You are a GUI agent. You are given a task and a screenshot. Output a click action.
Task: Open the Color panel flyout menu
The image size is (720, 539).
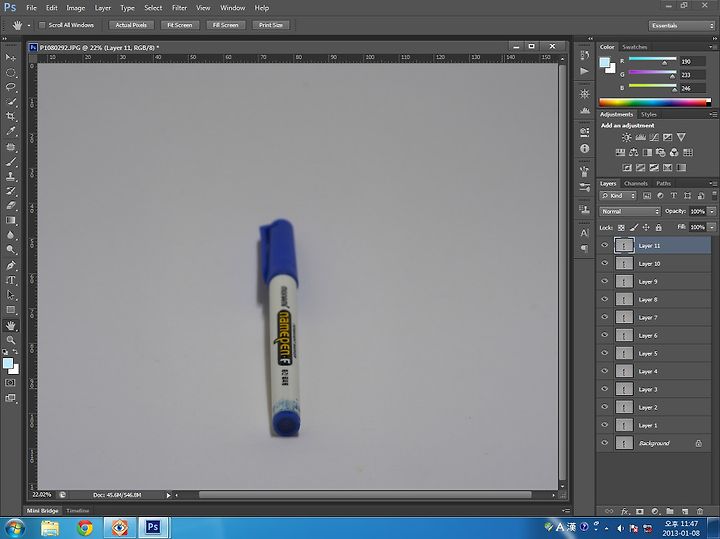(713, 47)
